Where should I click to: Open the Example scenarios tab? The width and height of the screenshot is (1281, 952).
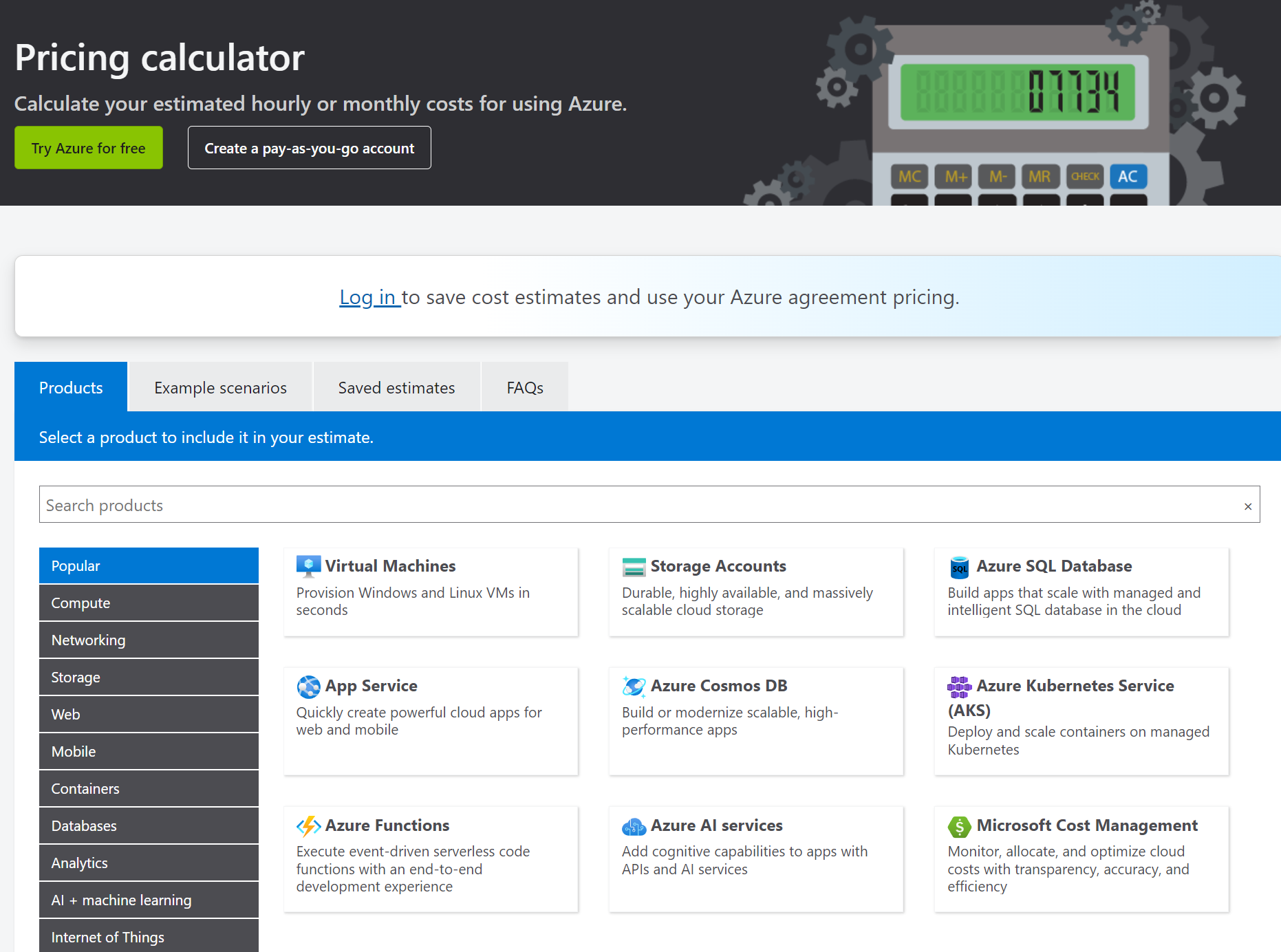point(220,387)
